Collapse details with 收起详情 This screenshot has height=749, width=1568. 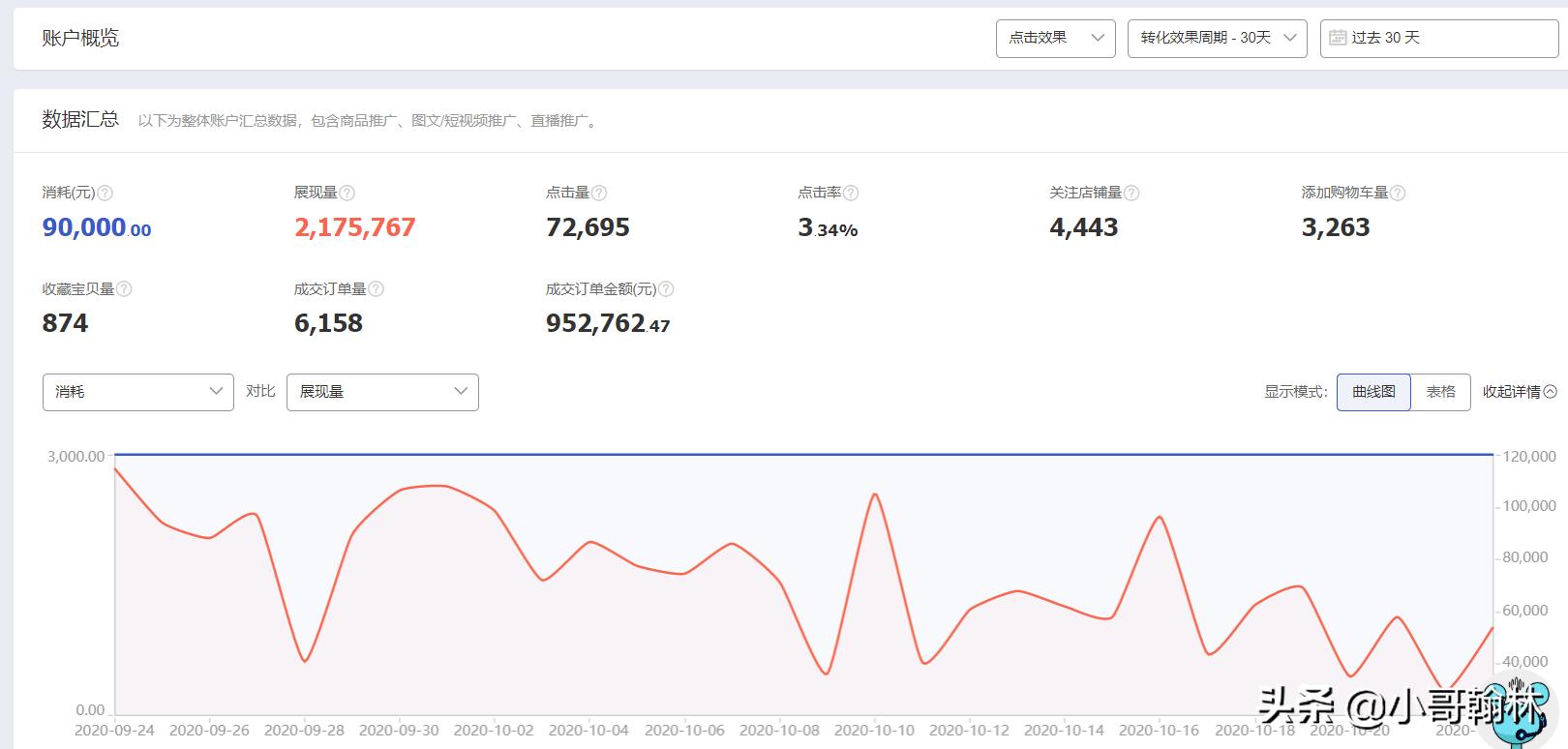tap(1520, 392)
